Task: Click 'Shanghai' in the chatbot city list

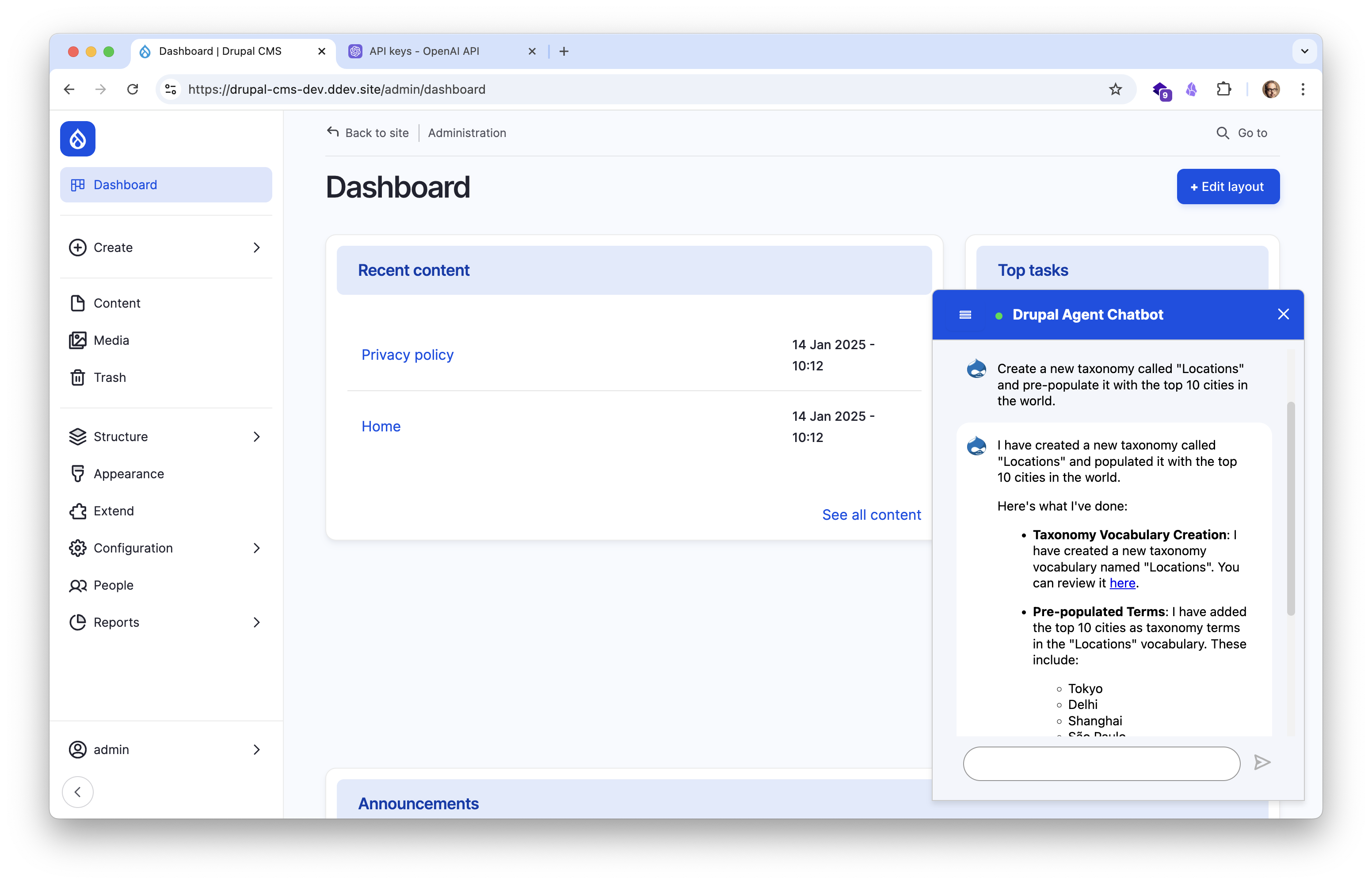Action: click(1095, 720)
